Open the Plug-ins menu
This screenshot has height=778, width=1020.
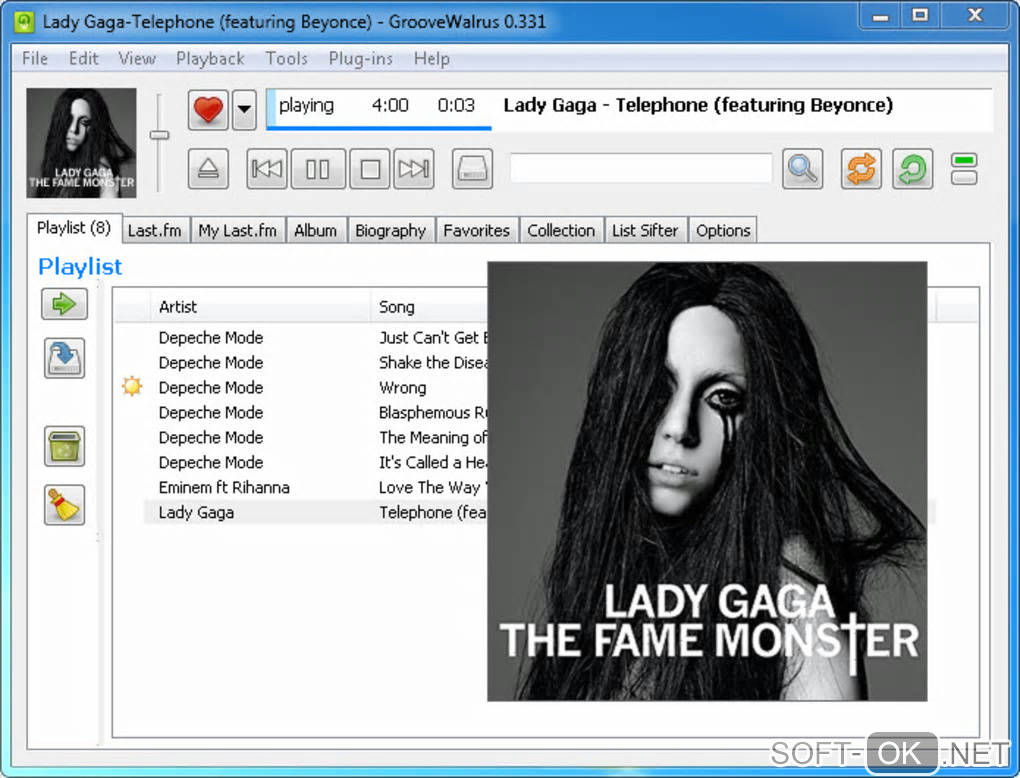point(360,59)
